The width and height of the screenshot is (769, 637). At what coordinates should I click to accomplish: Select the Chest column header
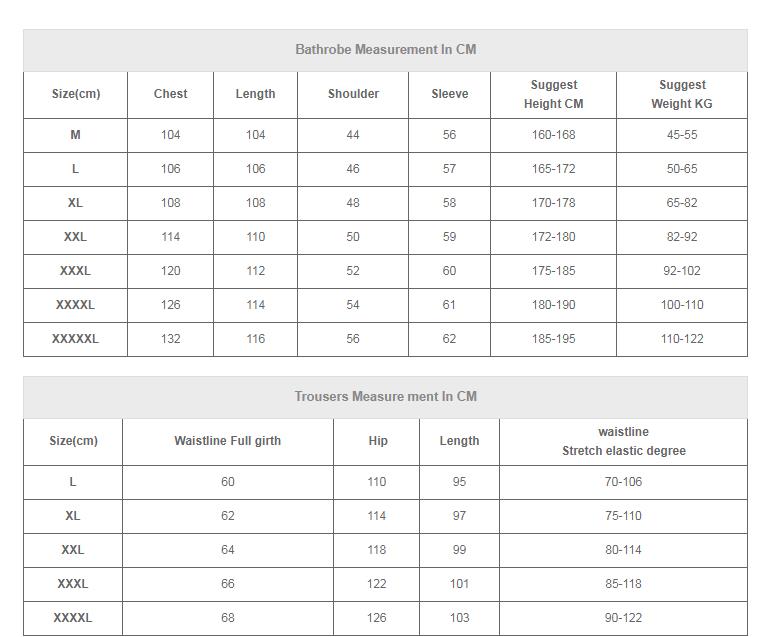[170, 94]
